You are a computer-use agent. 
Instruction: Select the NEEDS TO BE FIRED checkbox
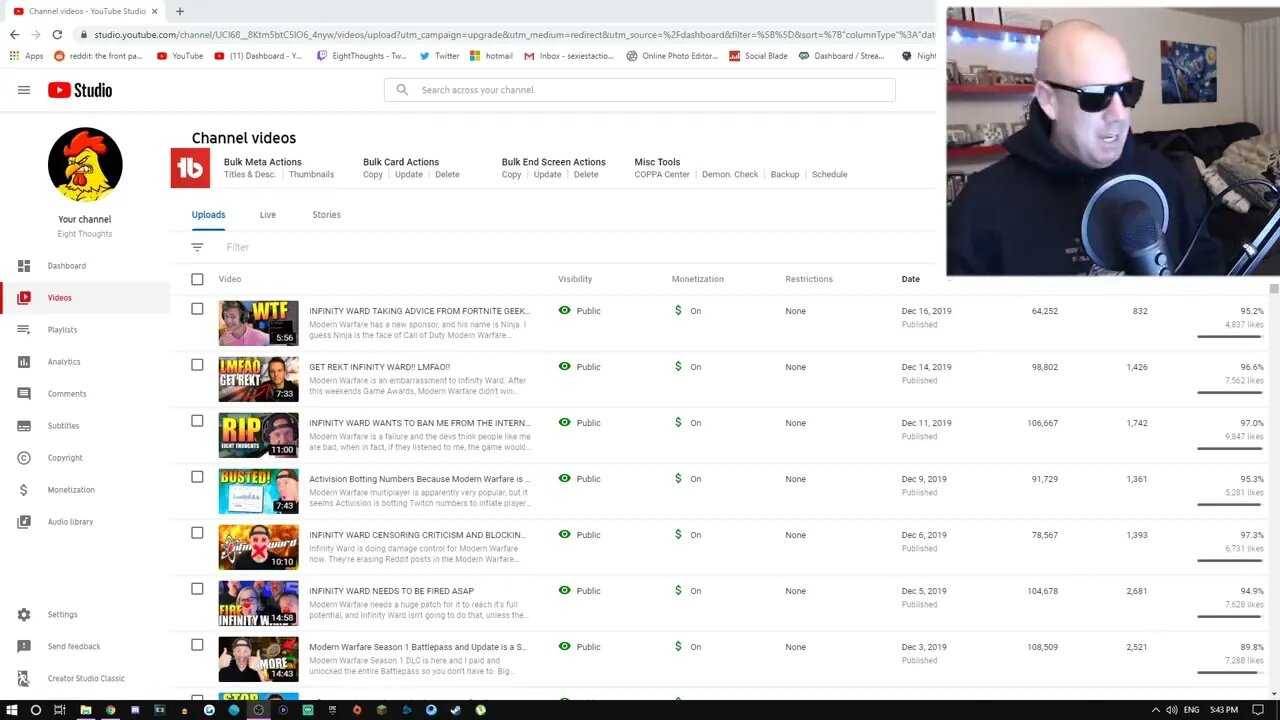[197, 589]
